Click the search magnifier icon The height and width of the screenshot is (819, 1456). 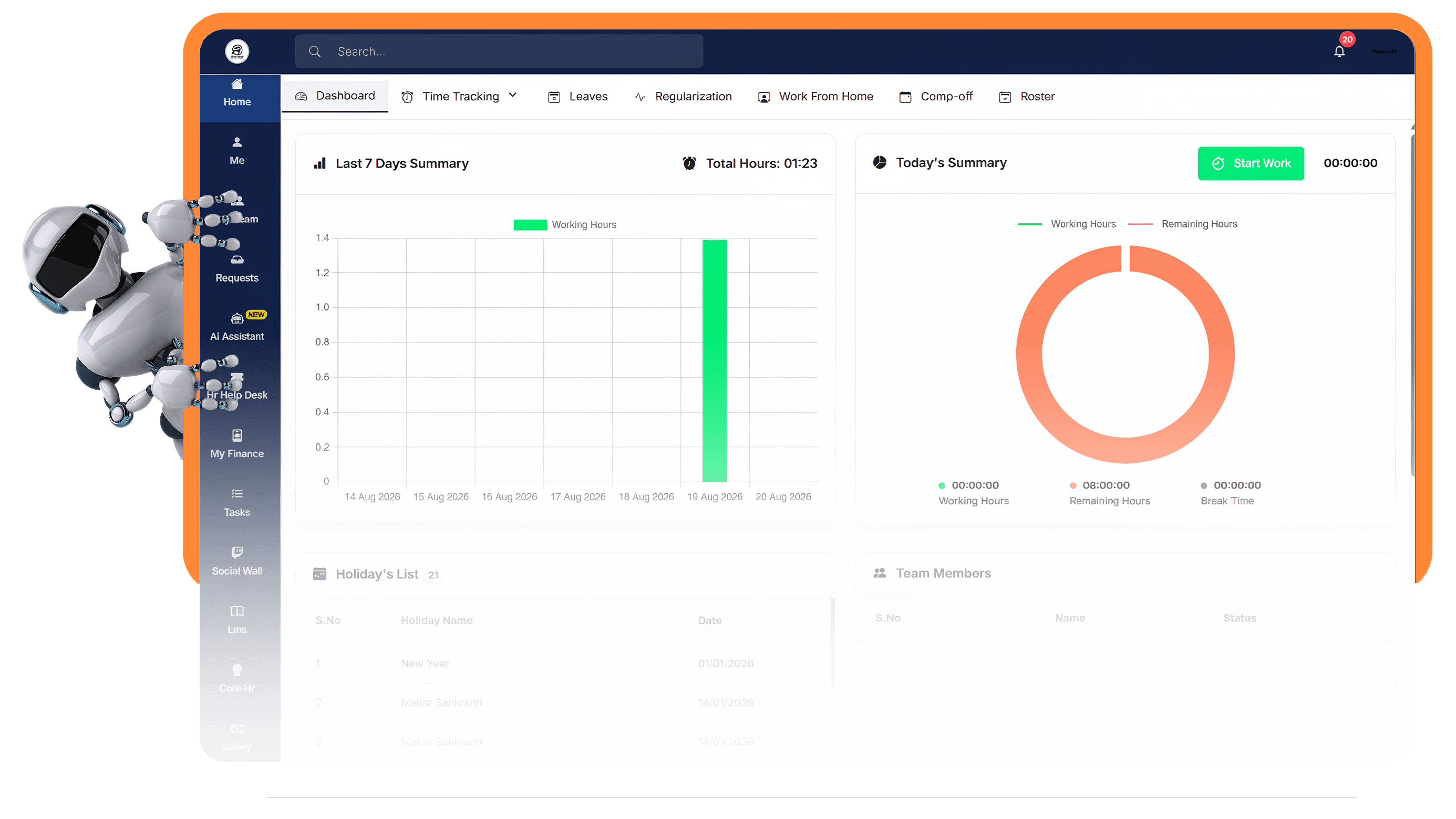[x=315, y=51]
